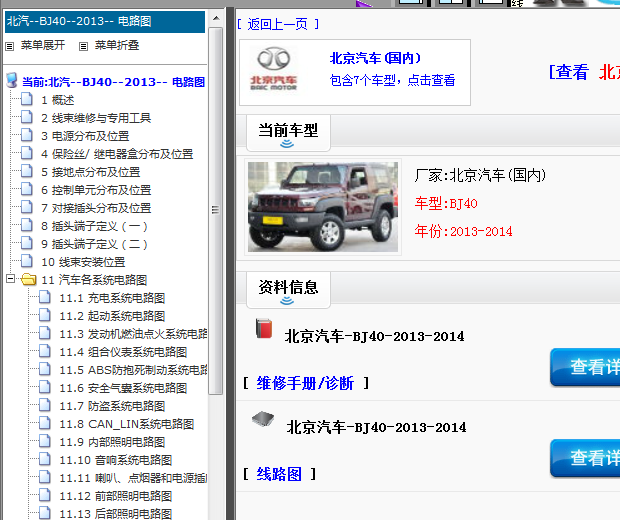Click the [查看 link at top right

coord(569,72)
